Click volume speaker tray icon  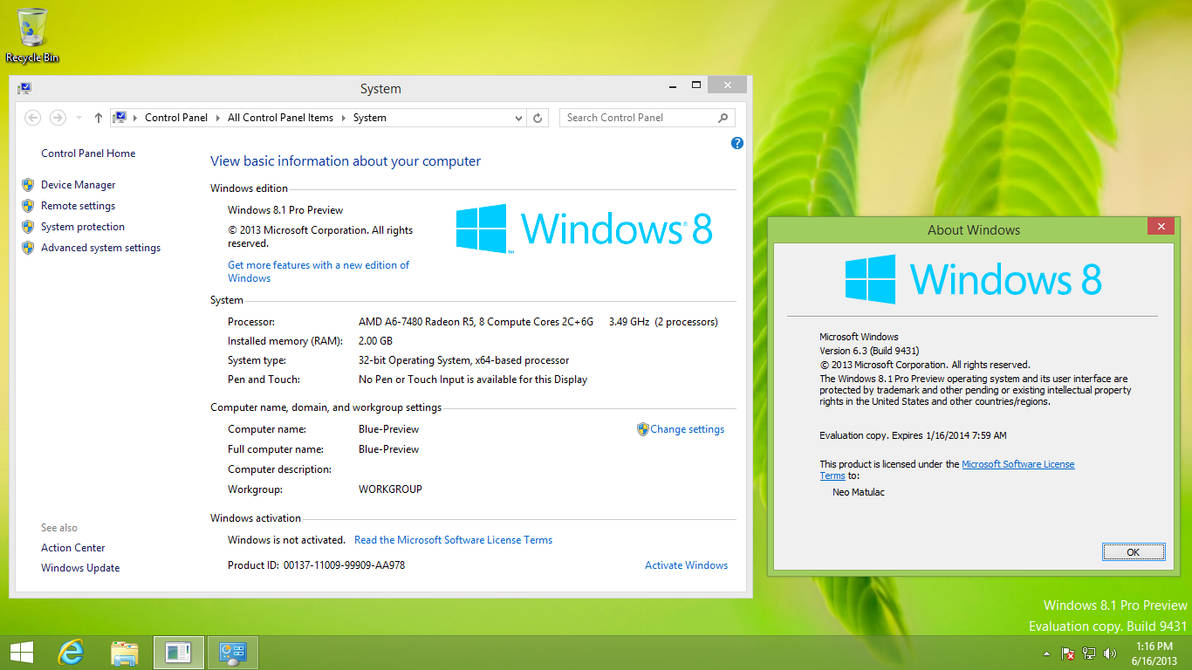pyautogui.click(x=1110, y=653)
